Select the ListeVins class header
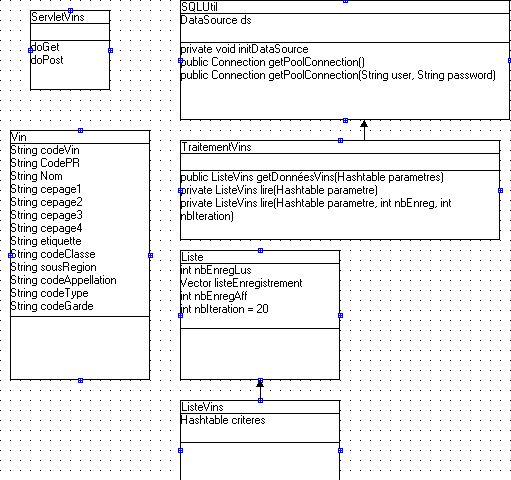 (202, 407)
